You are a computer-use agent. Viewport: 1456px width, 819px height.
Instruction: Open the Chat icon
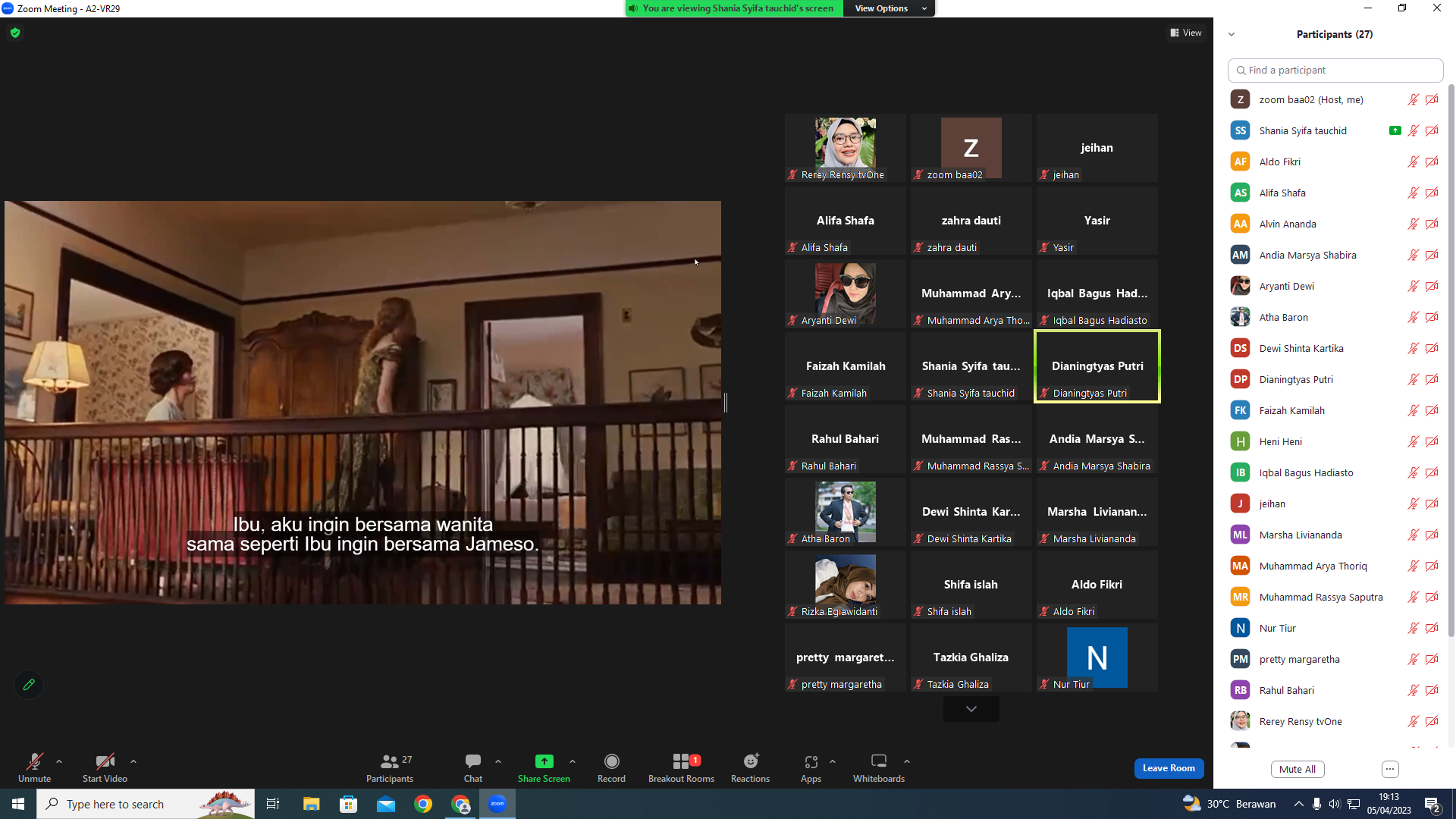pyautogui.click(x=473, y=761)
